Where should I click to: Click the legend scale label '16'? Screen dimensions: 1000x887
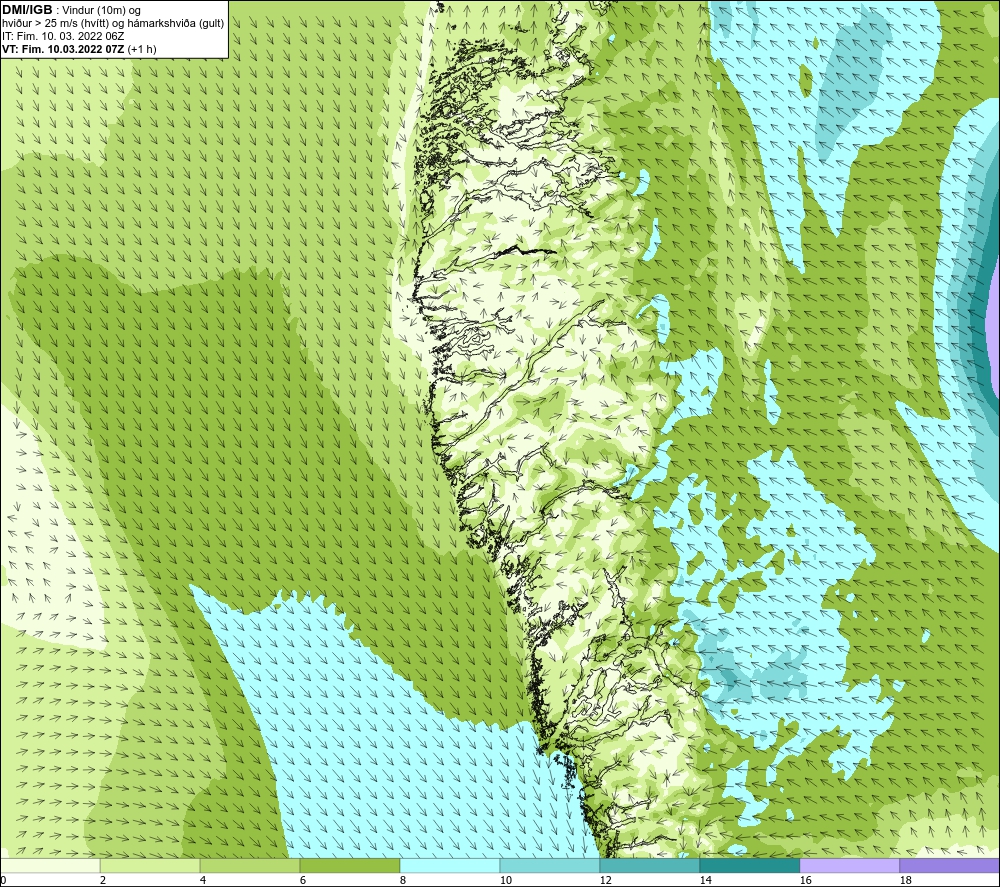[805, 881]
